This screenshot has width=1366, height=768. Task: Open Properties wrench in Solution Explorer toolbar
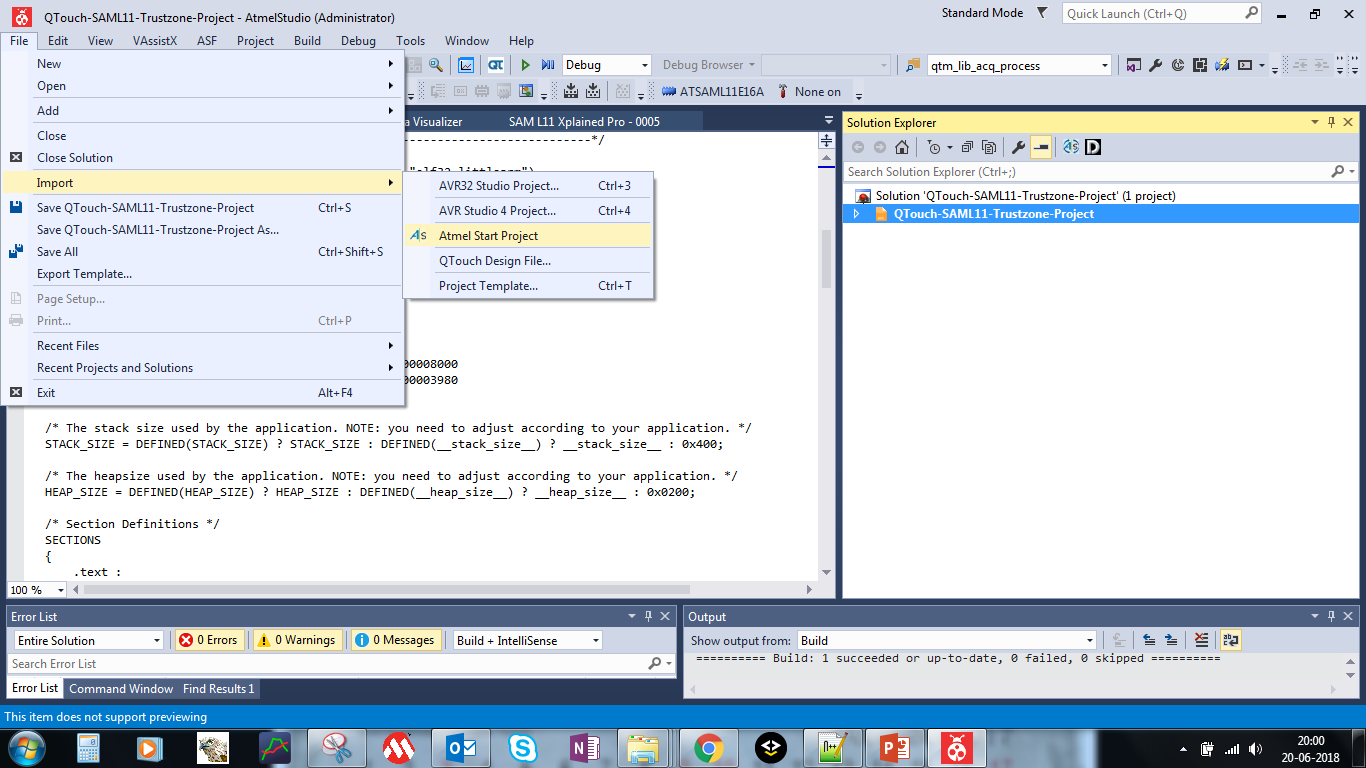[1018, 147]
